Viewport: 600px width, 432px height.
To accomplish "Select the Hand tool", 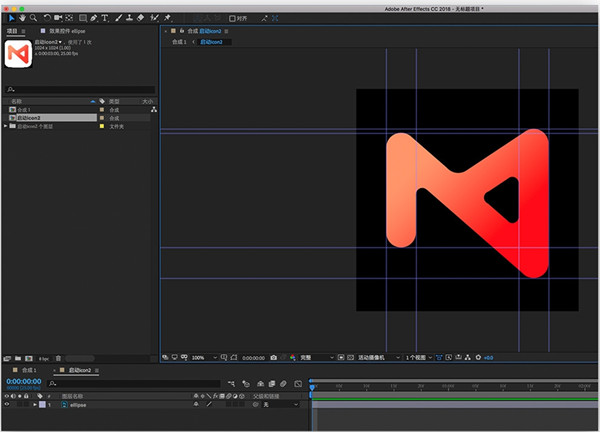I will pyautogui.click(x=22, y=17).
